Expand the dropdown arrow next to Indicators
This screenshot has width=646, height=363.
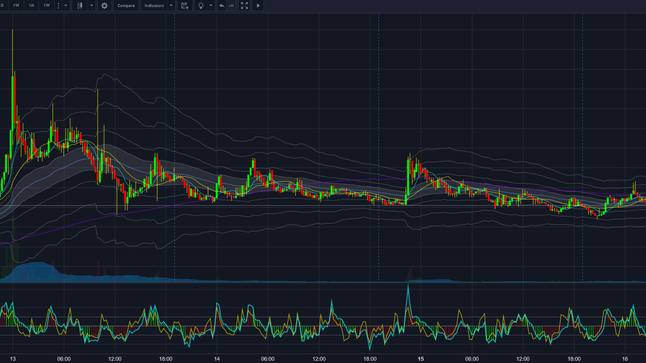(171, 6)
